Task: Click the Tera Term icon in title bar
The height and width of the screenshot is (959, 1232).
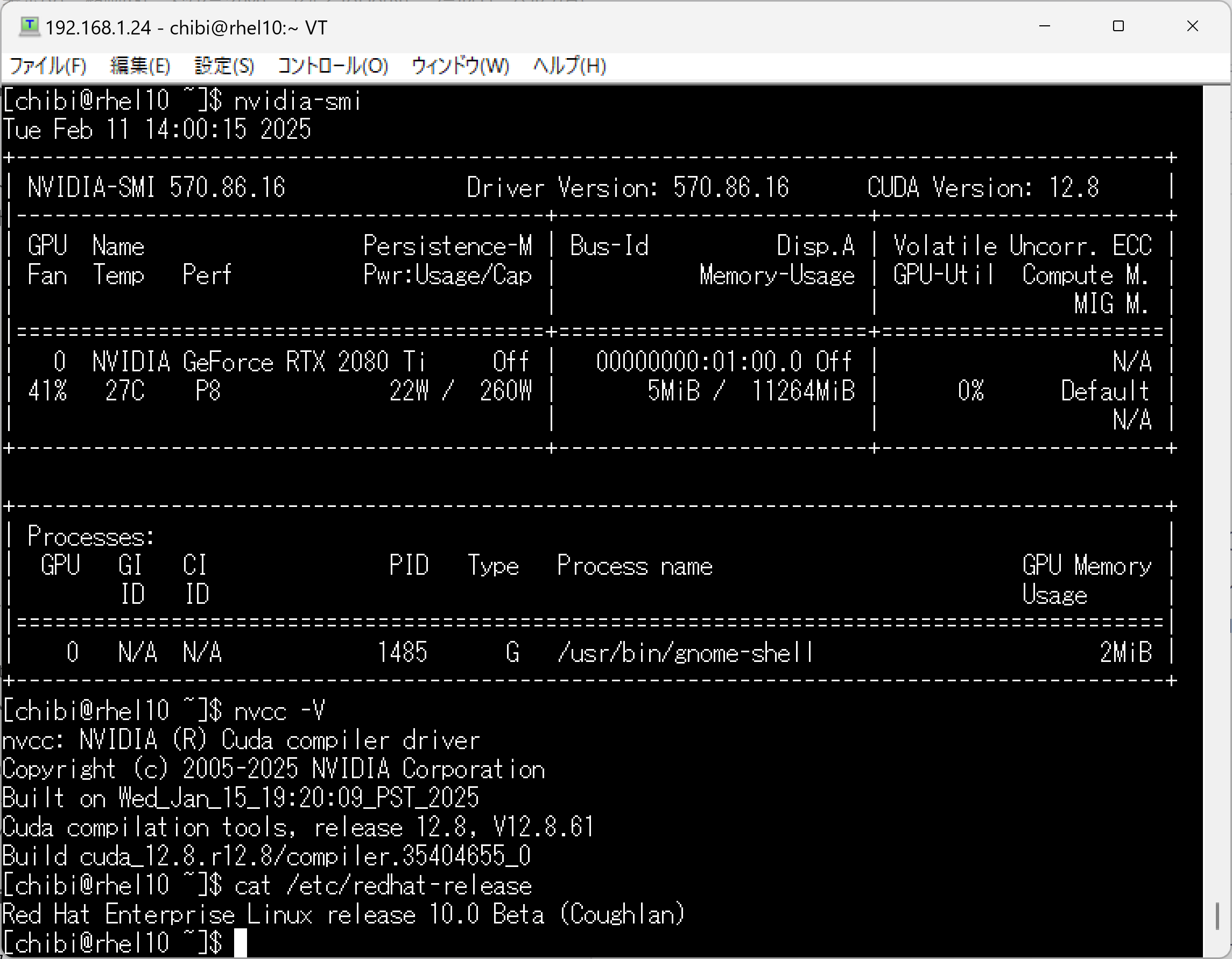Action: click(29, 26)
